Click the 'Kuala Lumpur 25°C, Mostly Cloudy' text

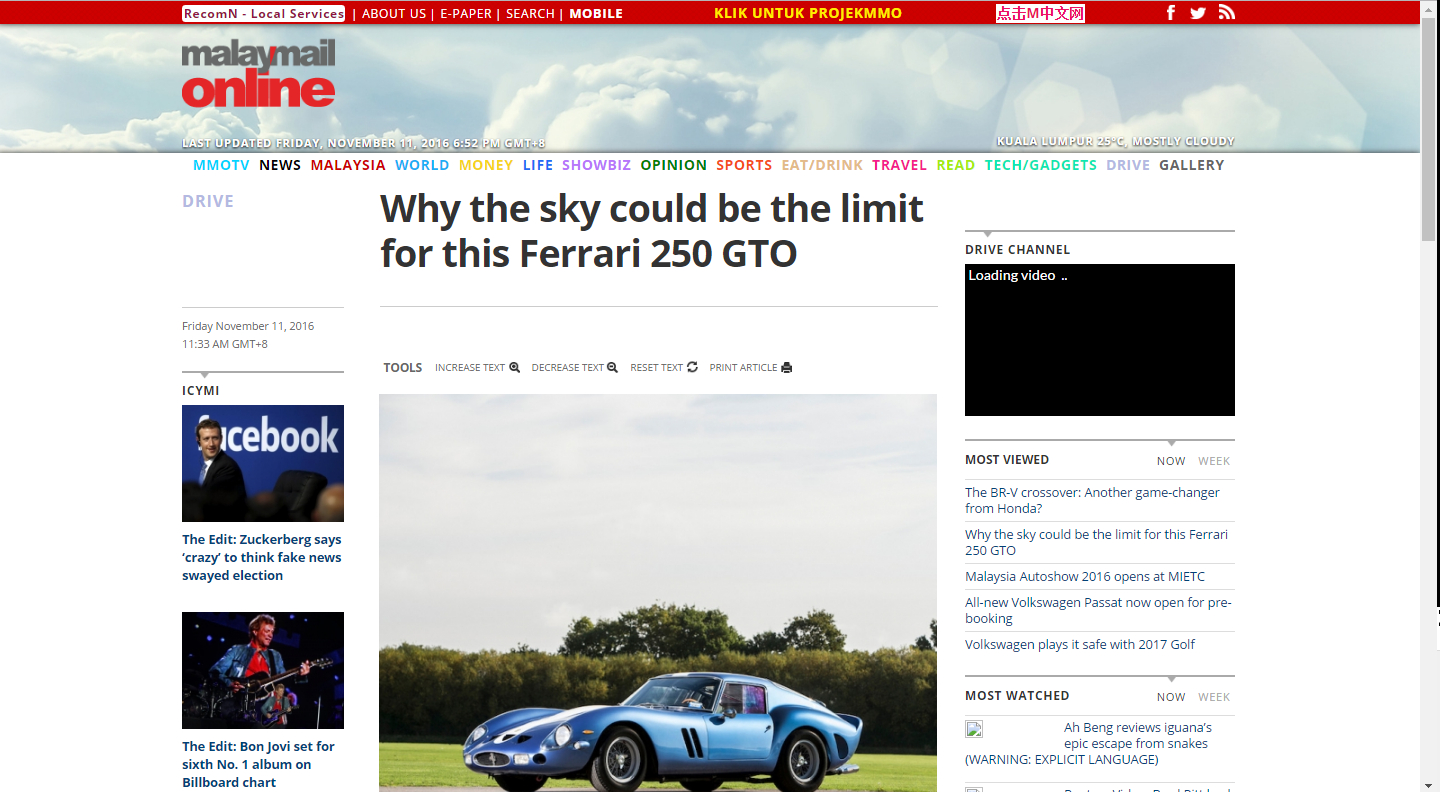tap(1116, 142)
